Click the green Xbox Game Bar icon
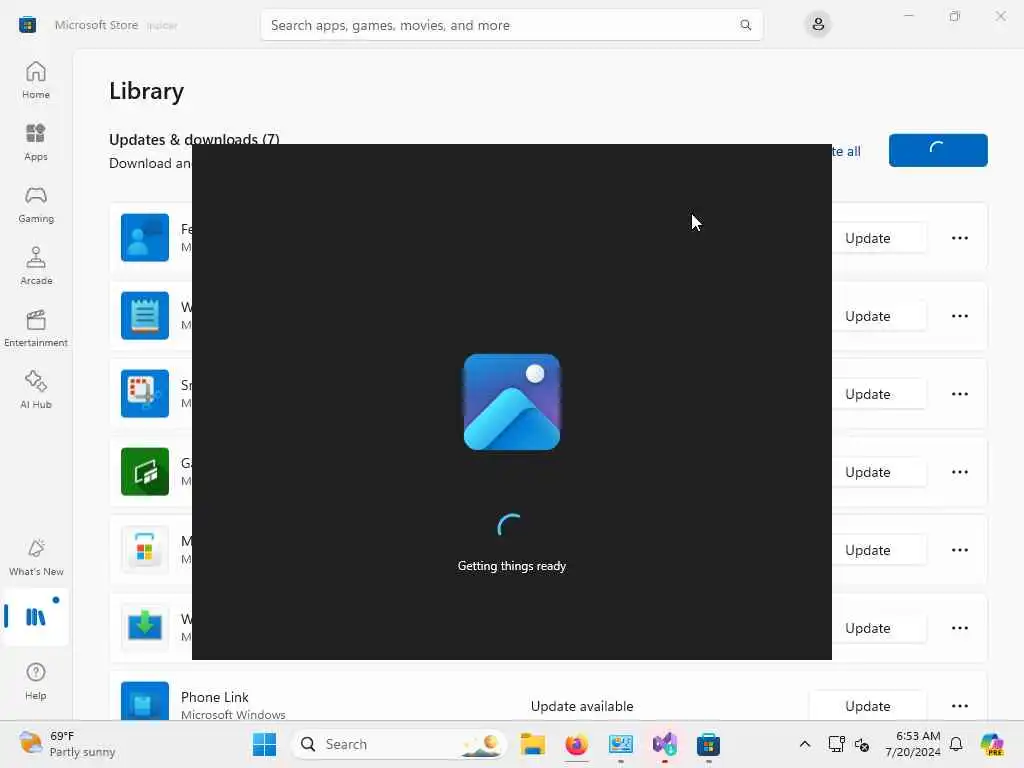Image resolution: width=1024 pixels, height=768 pixels. pyautogui.click(x=145, y=472)
